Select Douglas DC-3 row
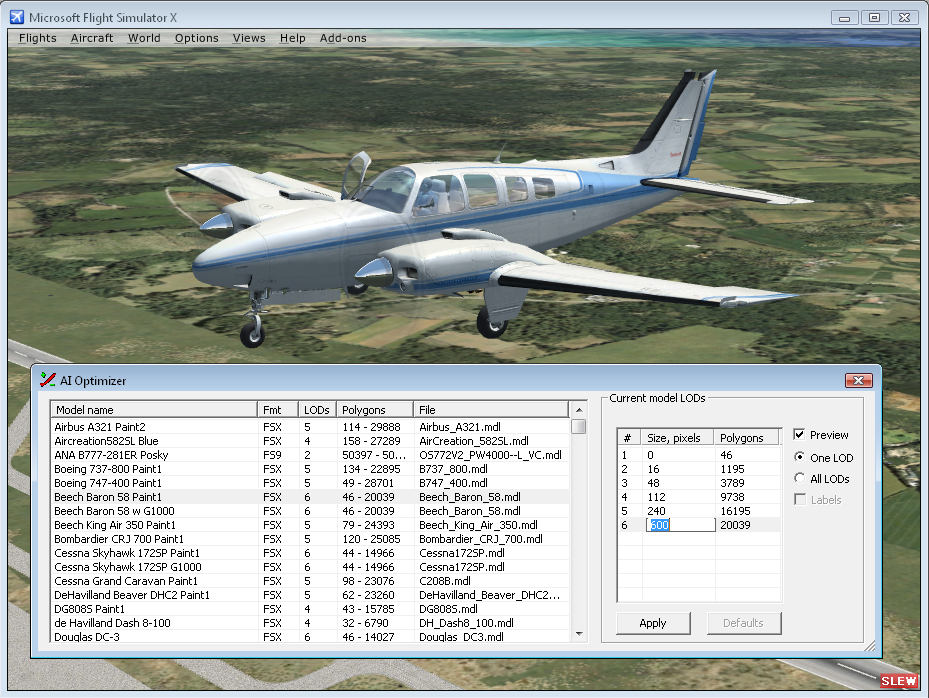The width and height of the screenshot is (929, 698). point(310,637)
